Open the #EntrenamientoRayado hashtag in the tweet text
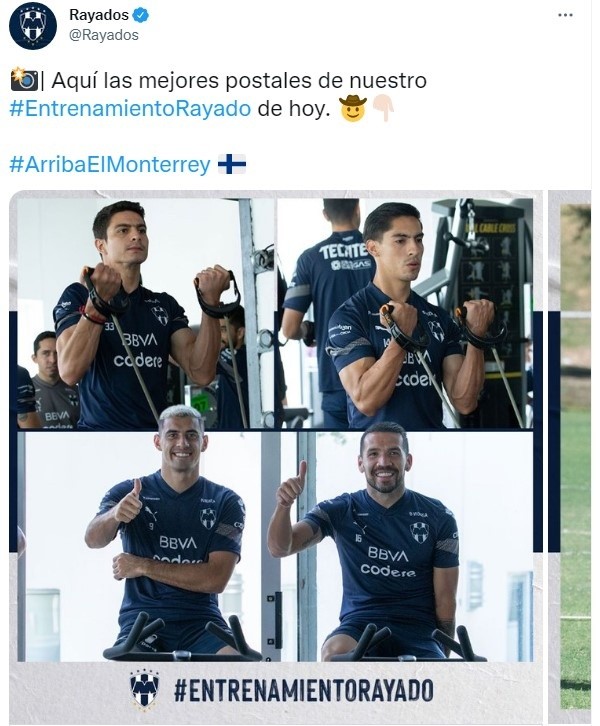This screenshot has height=726, width=600. coord(130,108)
